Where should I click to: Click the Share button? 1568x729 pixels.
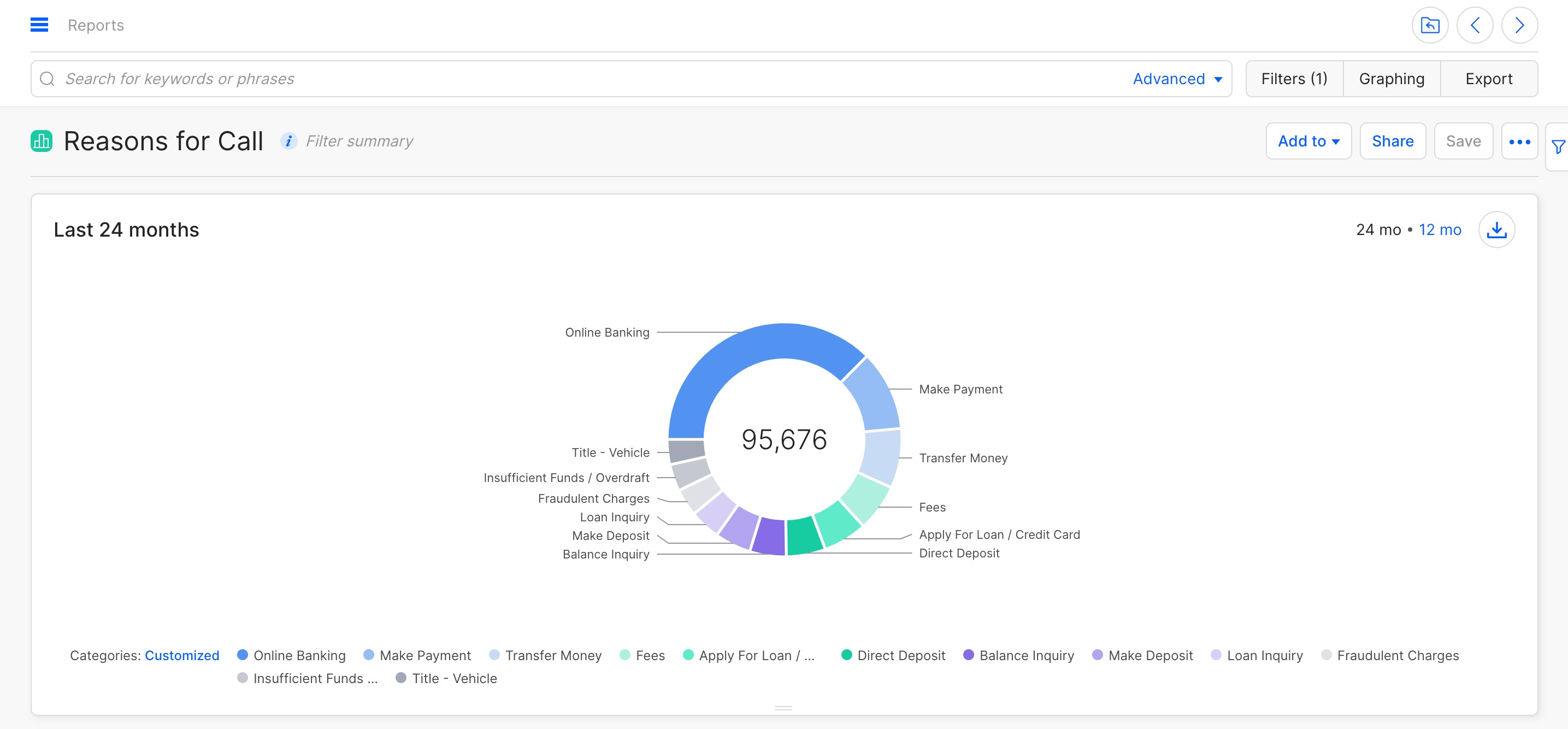(1392, 142)
